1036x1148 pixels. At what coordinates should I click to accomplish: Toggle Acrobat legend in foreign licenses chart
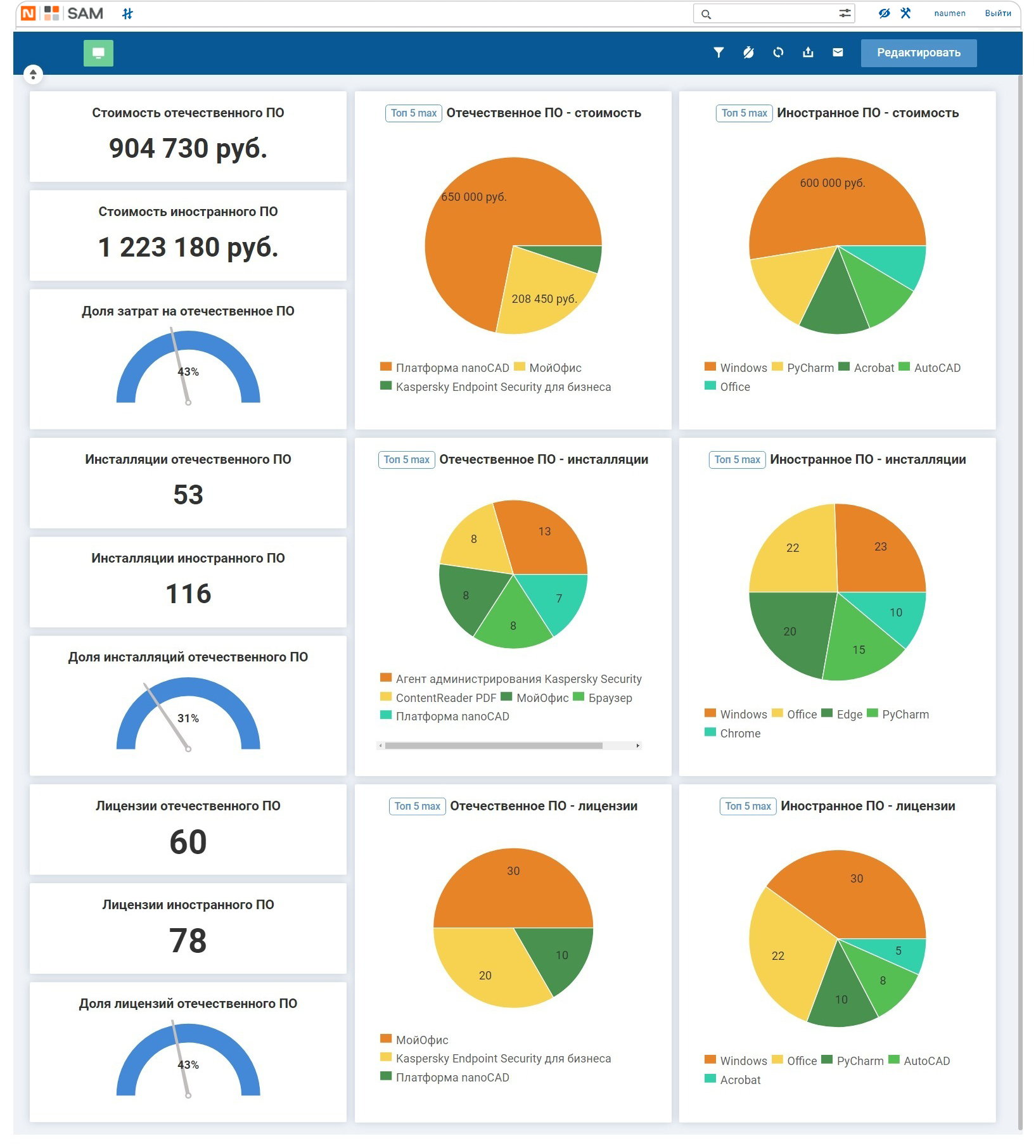pyautogui.click(x=732, y=1080)
